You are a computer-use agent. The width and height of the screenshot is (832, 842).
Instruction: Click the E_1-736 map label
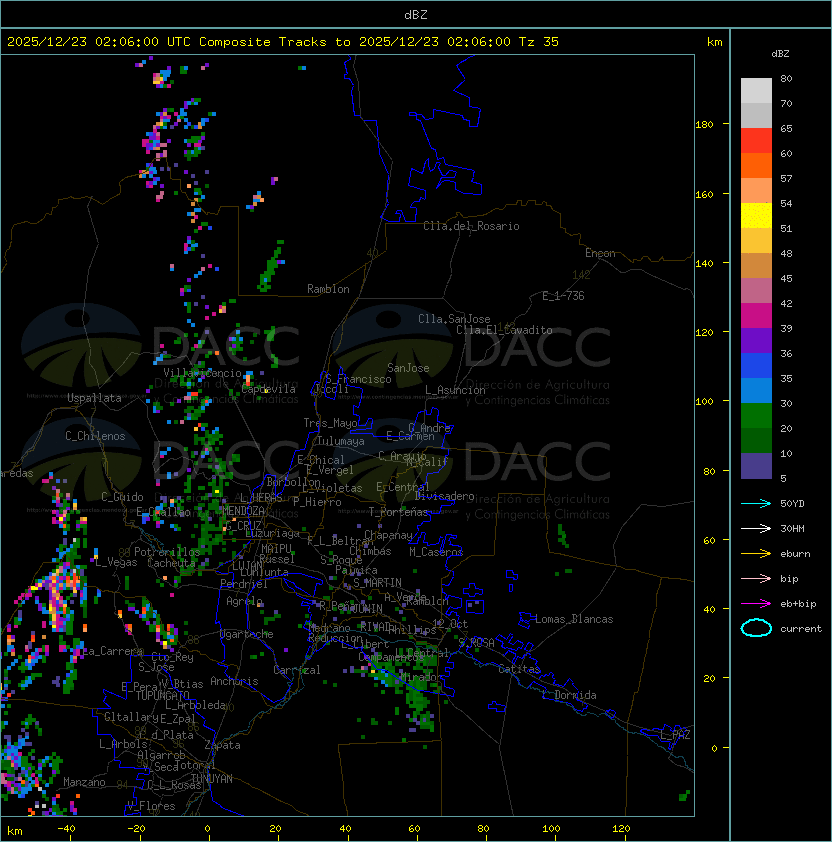click(x=563, y=296)
